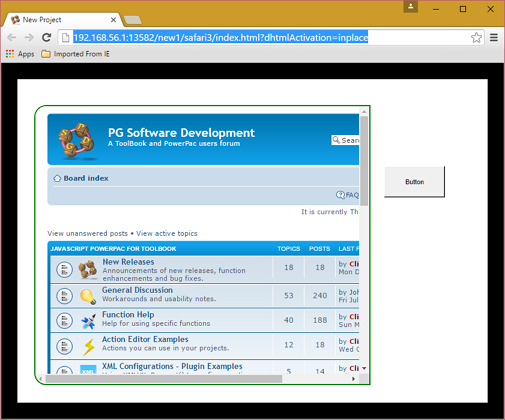Click the Button on the right

[415, 182]
